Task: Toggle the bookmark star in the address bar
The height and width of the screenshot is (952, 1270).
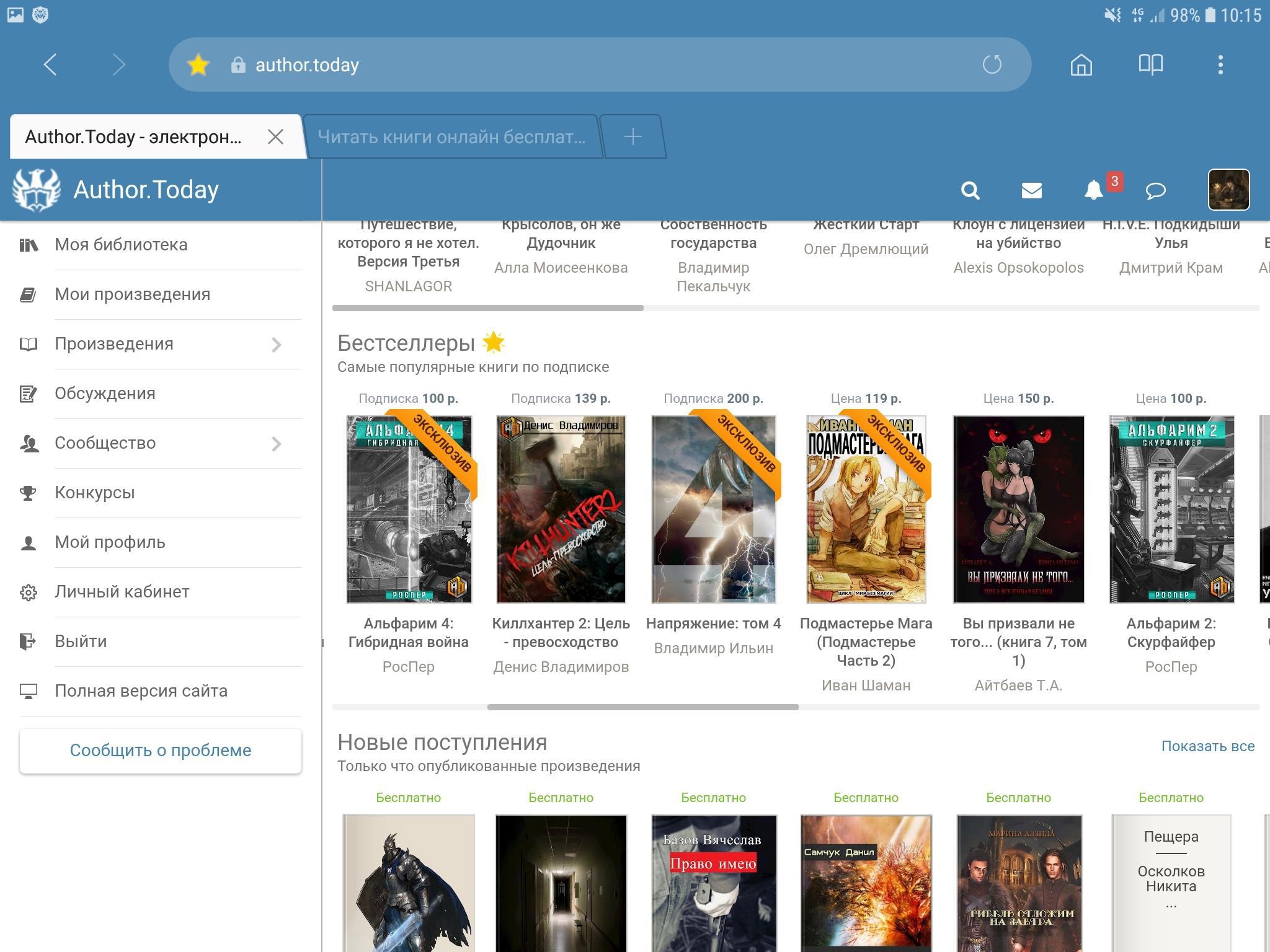Action: tap(198, 65)
